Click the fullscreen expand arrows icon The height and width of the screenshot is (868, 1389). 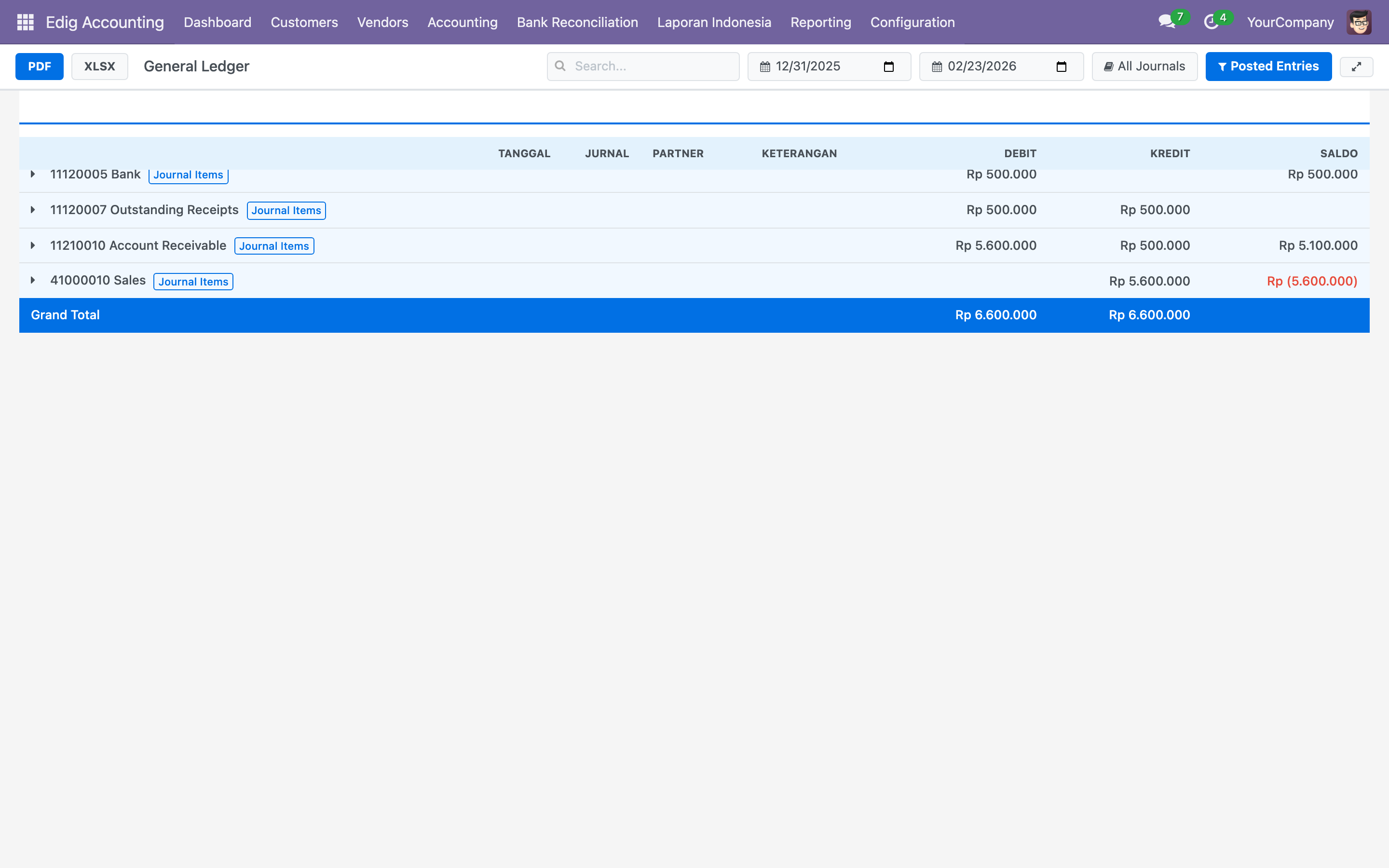1356,67
